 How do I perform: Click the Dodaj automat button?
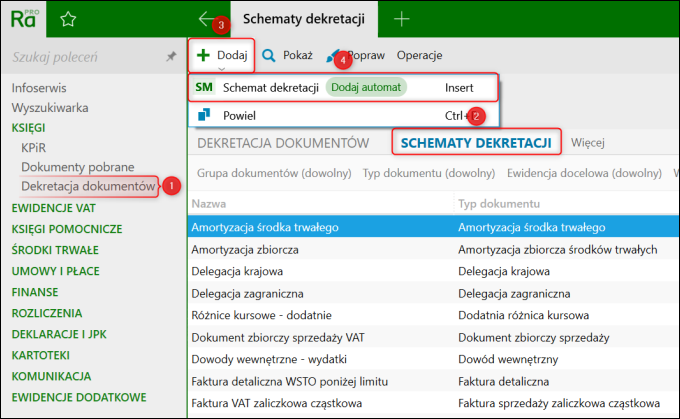(366, 87)
